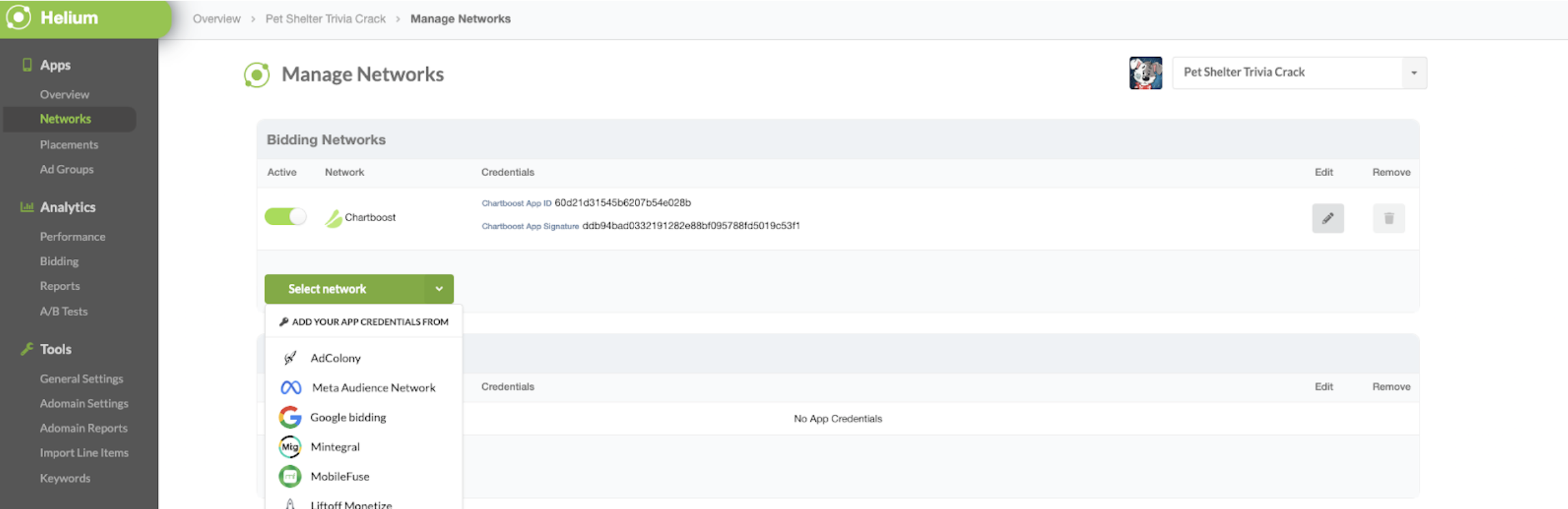
Task: Select the Chartboost App Signature value
Action: (x=691, y=226)
